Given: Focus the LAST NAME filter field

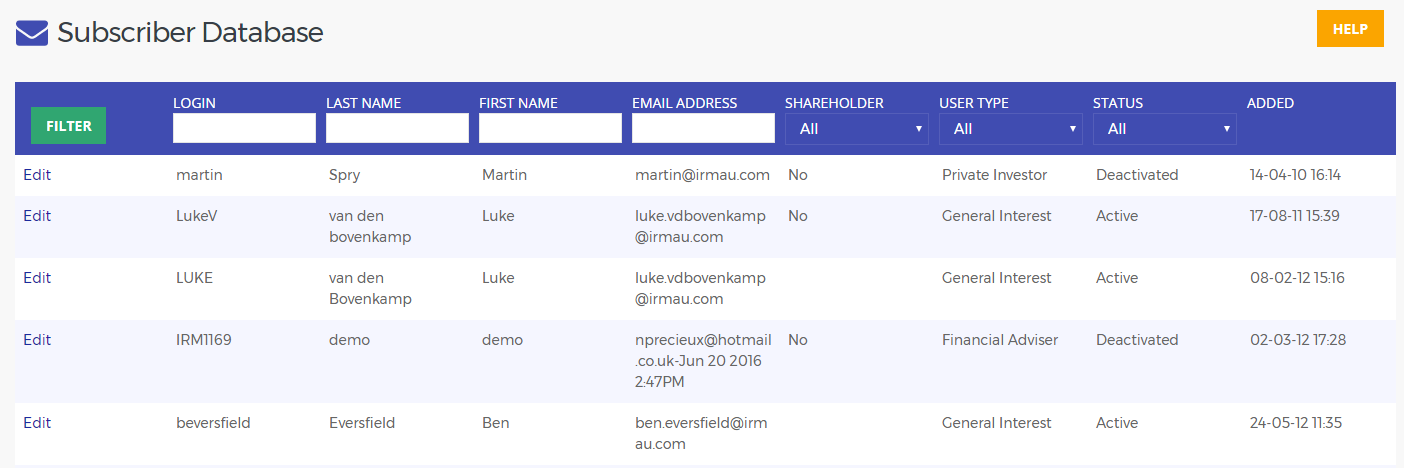Looking at the screenshot, I should coord(397,128).
